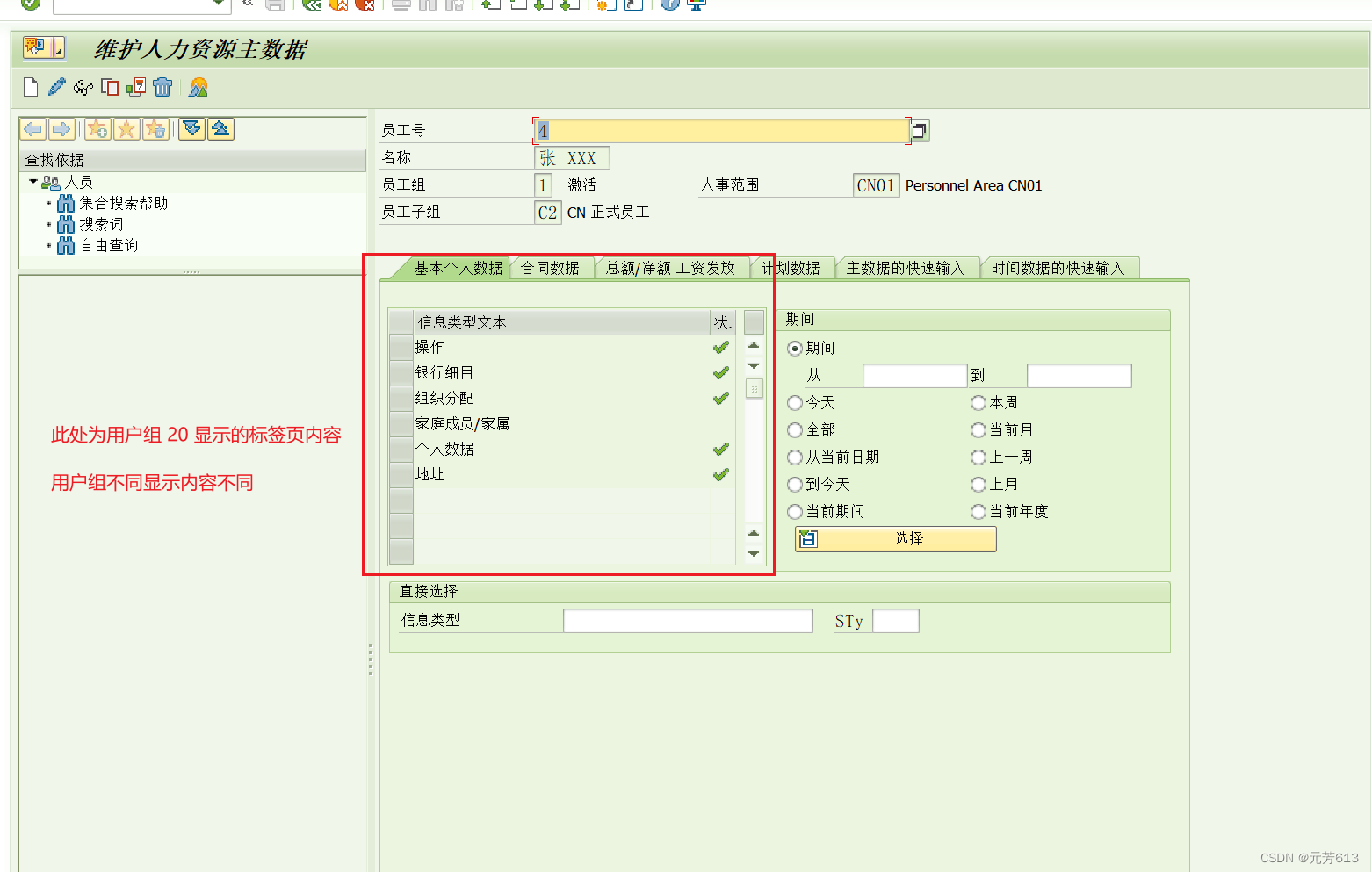Click the Create (blank page) icon
The width and height of the screenshot is (1372, 872).
click(31, 87)
